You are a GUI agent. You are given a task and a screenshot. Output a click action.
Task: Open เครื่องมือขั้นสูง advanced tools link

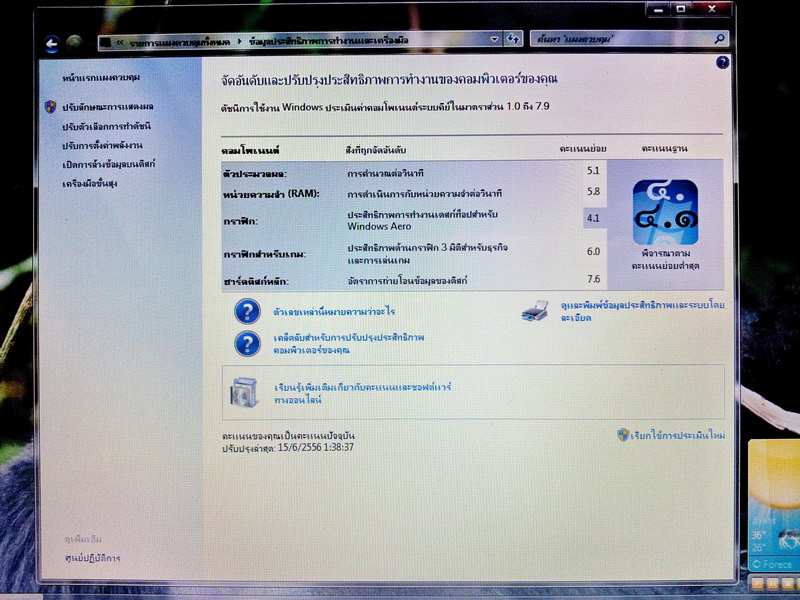click(89, 183)
